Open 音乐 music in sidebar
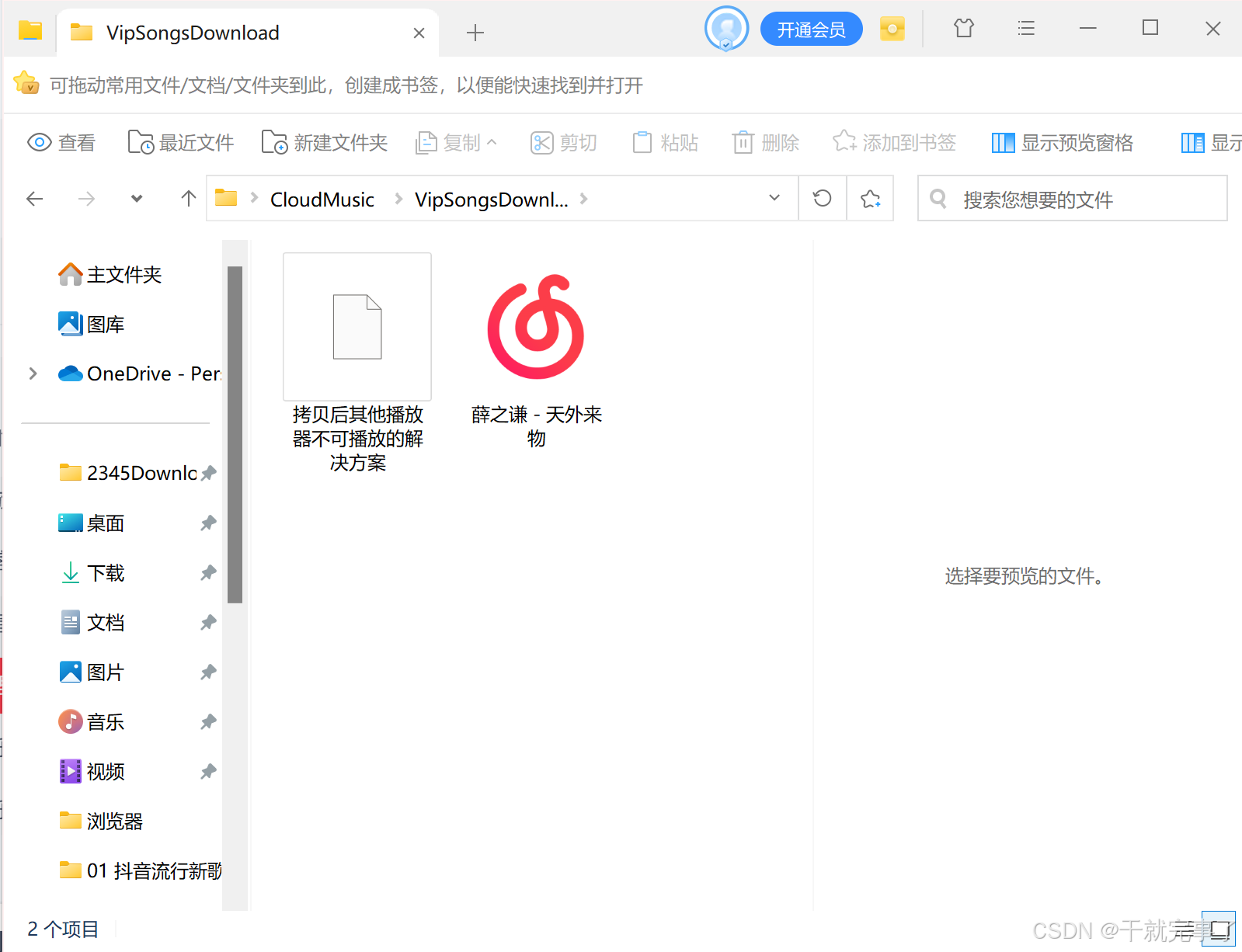 (x=92, y=721)
